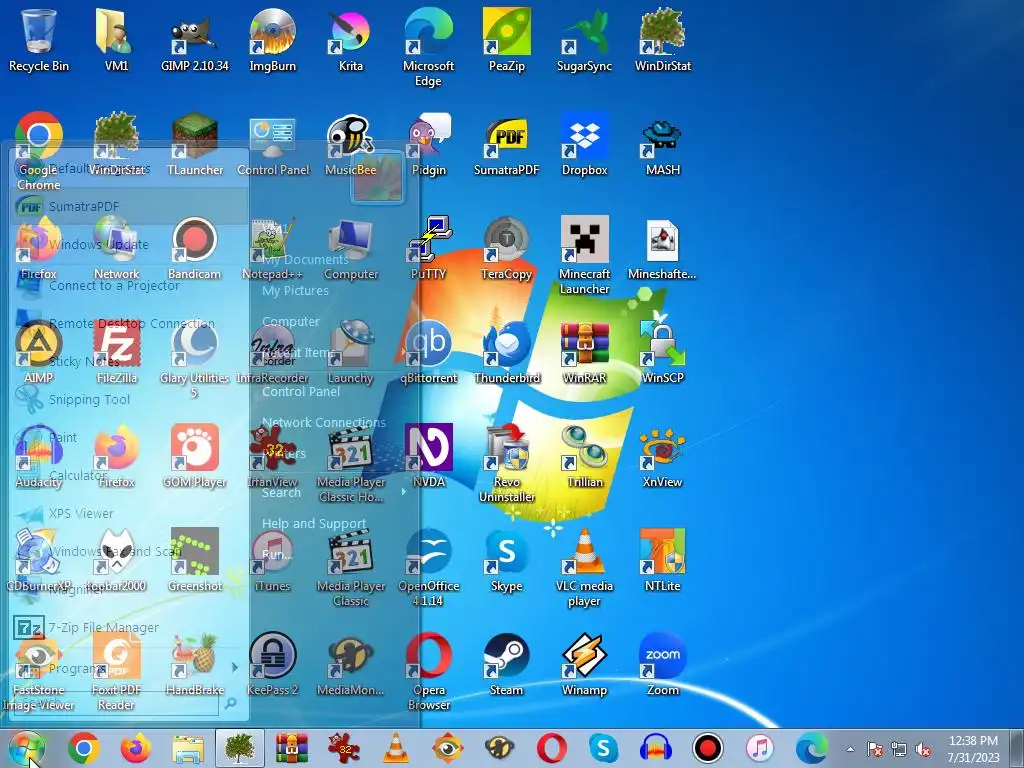The width and height of the screenshot is (1024, 768).
Task: Open GOM Player desktop icon
Action: coord(195,456)
